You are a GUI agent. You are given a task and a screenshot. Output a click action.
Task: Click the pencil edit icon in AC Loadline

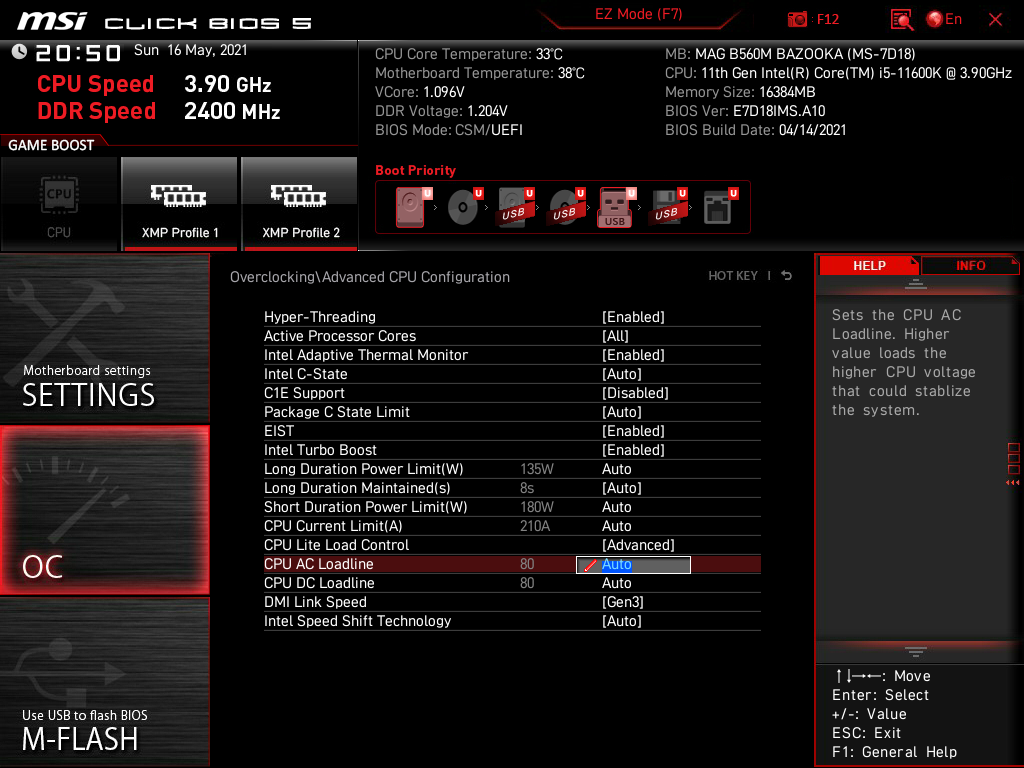coord(590,565)
